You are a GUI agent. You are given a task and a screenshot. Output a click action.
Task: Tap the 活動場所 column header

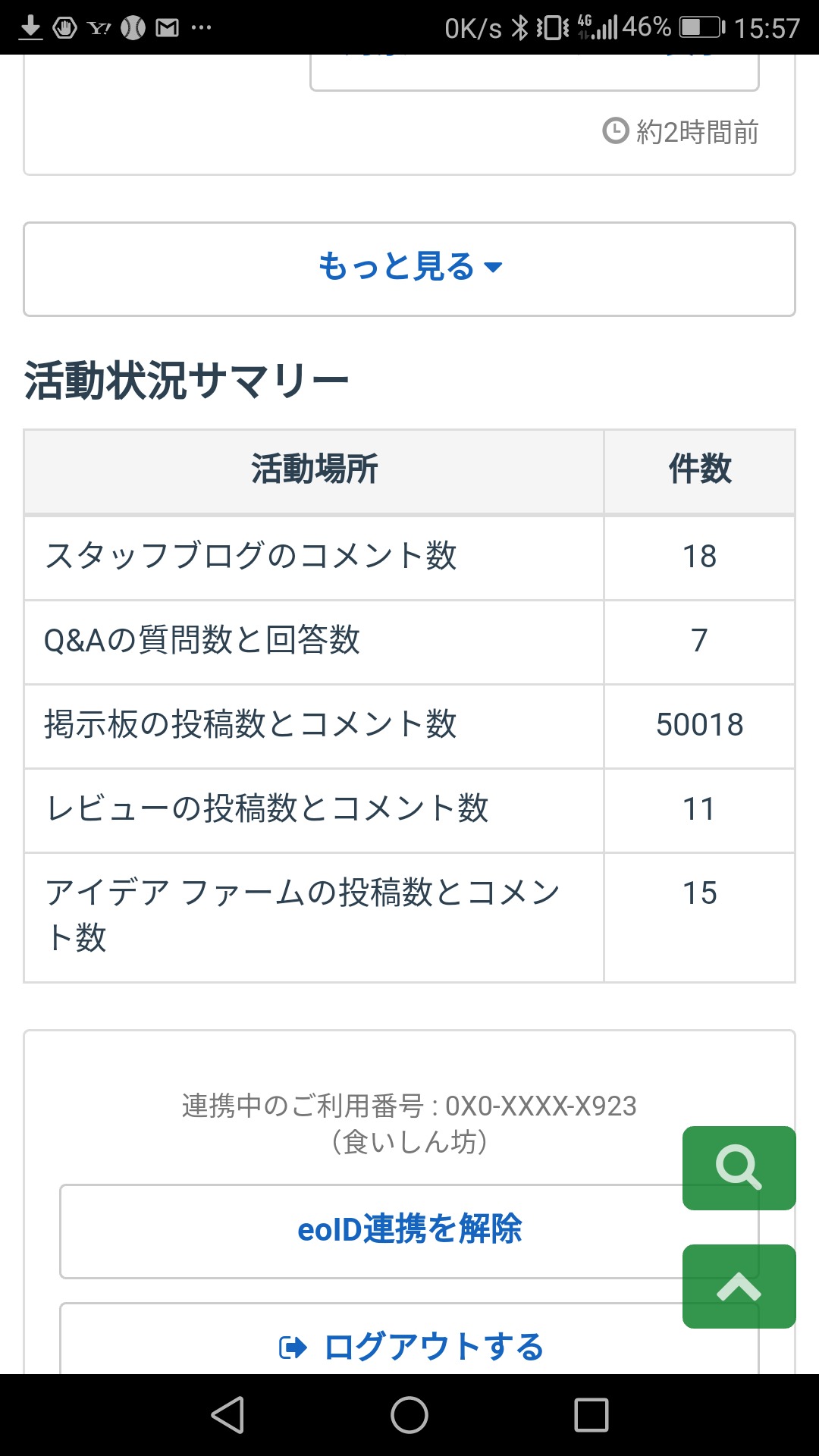314,470
